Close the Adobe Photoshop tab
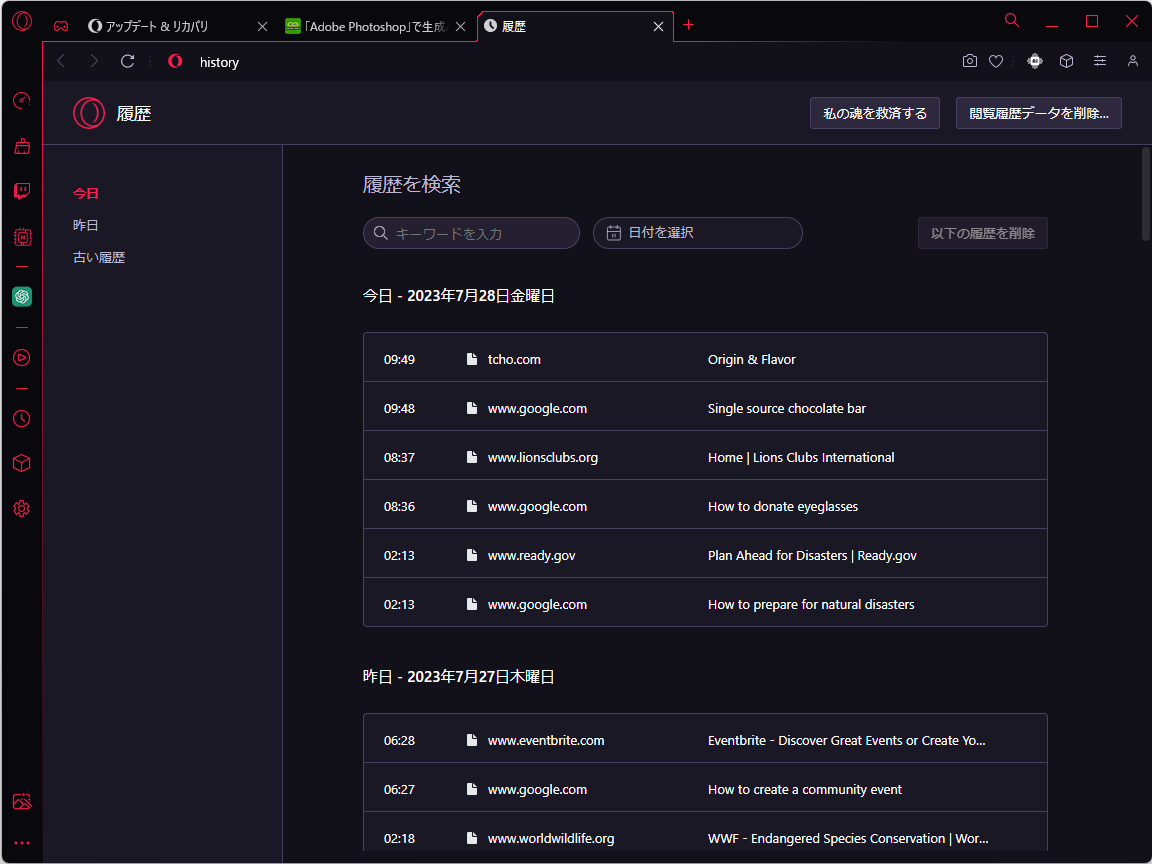 click(x=461, y=26)
